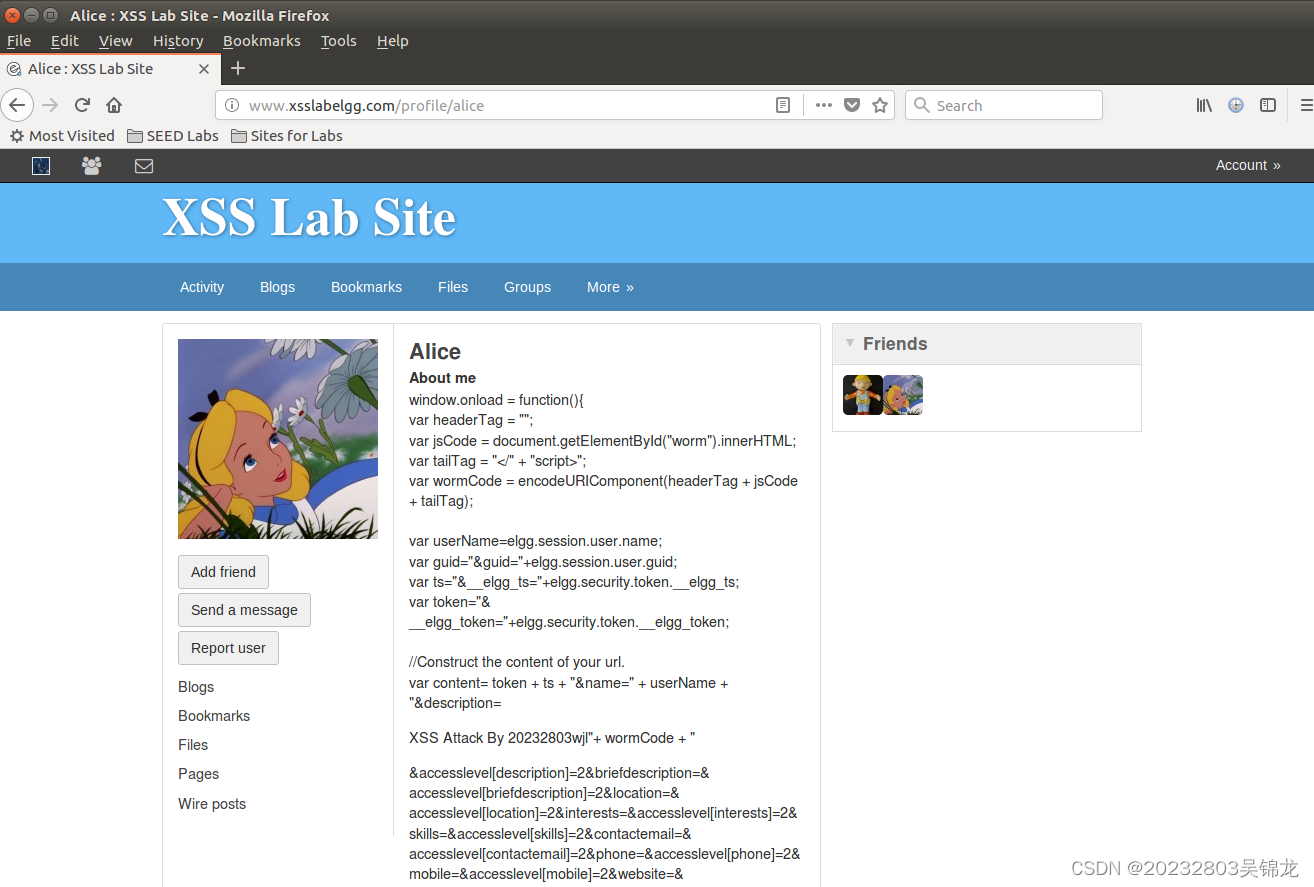This screenshot has height=887, width=1314.
Task: Open Groups page
Action: 527,287
